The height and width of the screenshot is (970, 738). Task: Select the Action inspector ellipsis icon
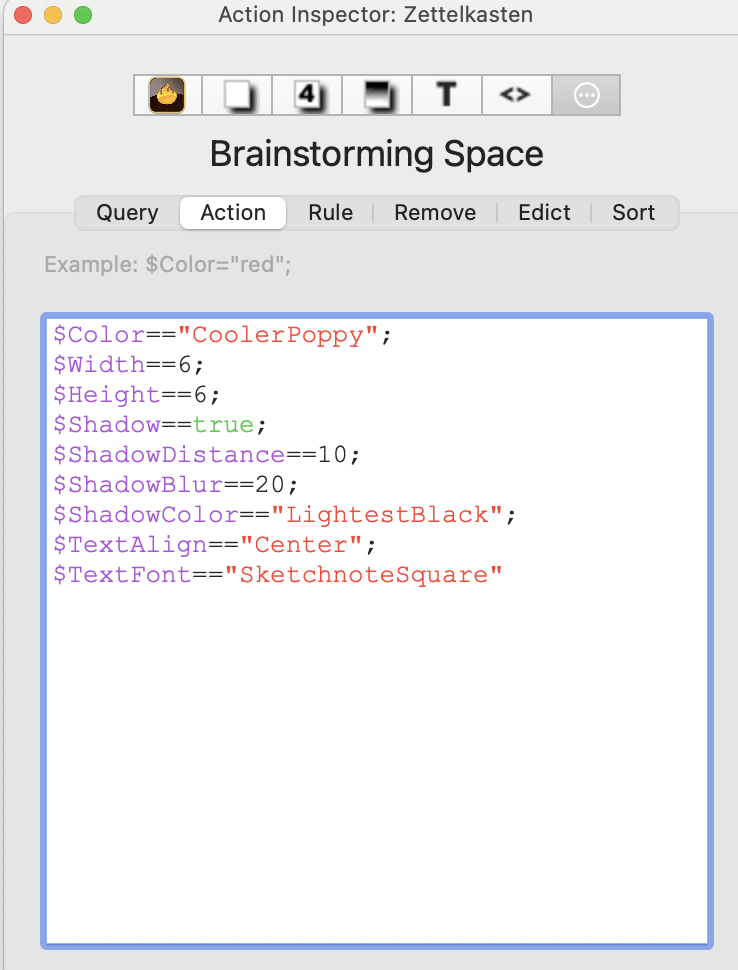point(586,95)
